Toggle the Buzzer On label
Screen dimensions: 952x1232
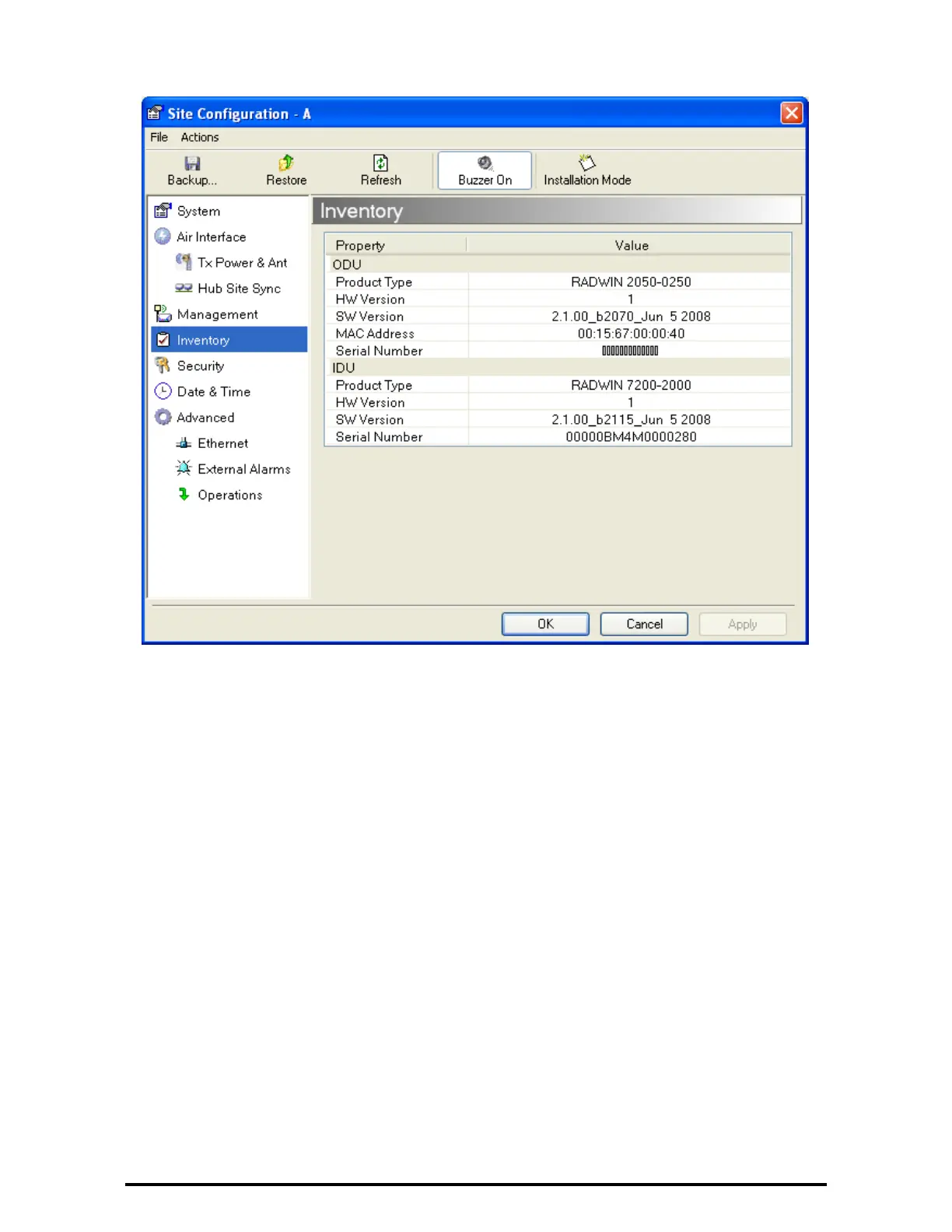point(485,180)
